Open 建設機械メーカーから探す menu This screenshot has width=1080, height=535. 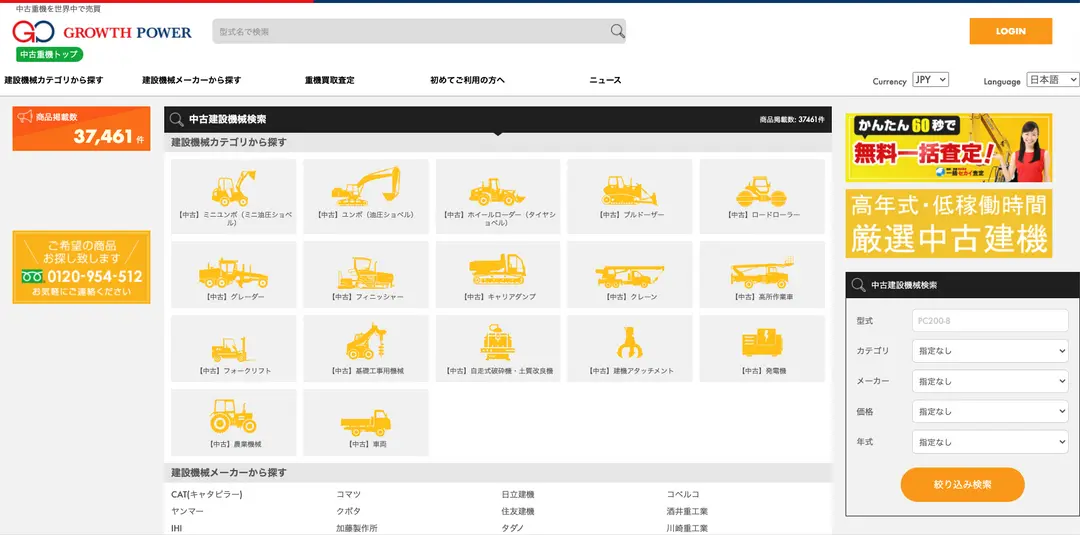tap(191, 81)
